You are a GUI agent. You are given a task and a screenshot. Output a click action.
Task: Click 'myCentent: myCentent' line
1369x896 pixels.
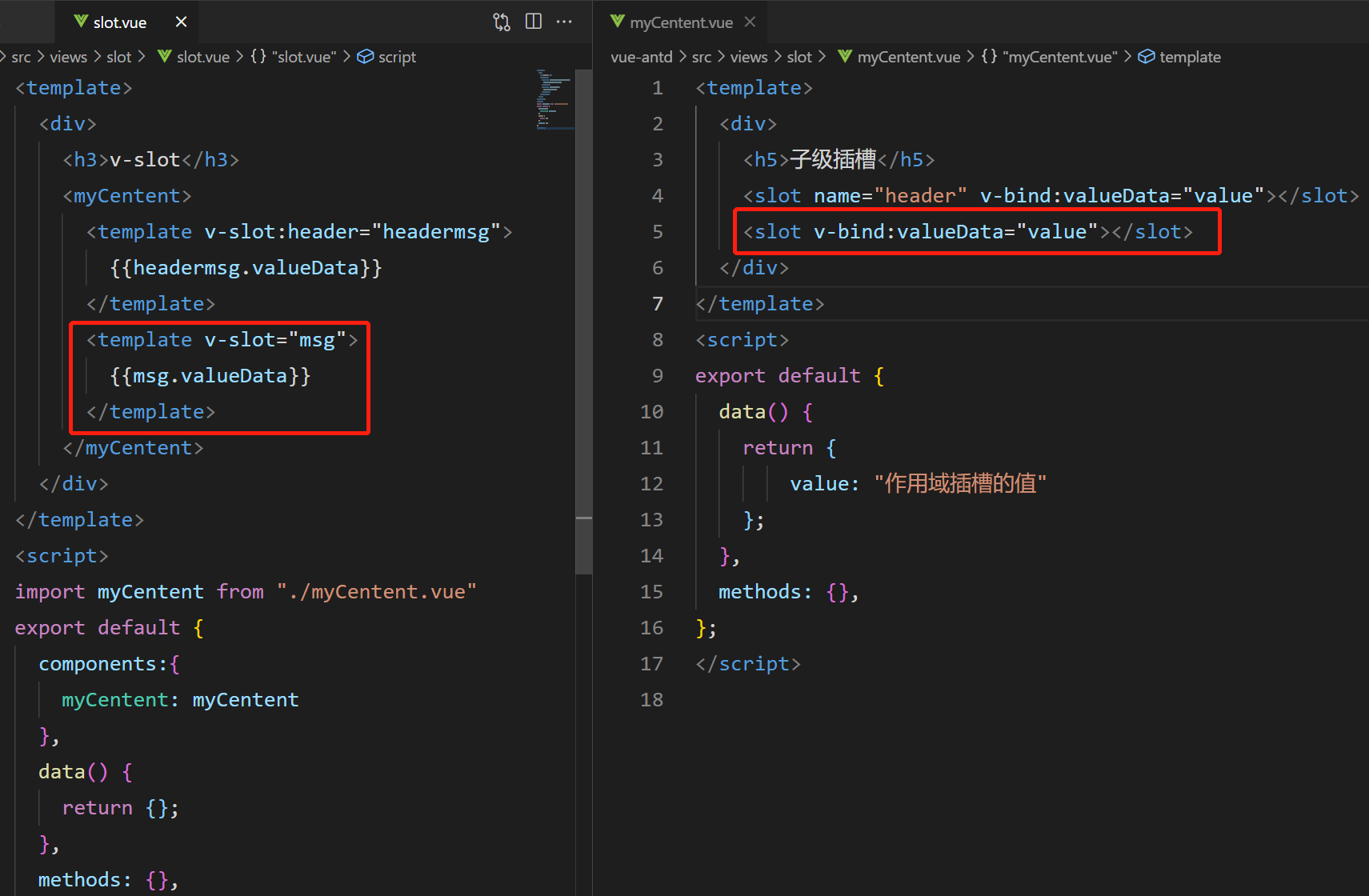coord(180,700)
